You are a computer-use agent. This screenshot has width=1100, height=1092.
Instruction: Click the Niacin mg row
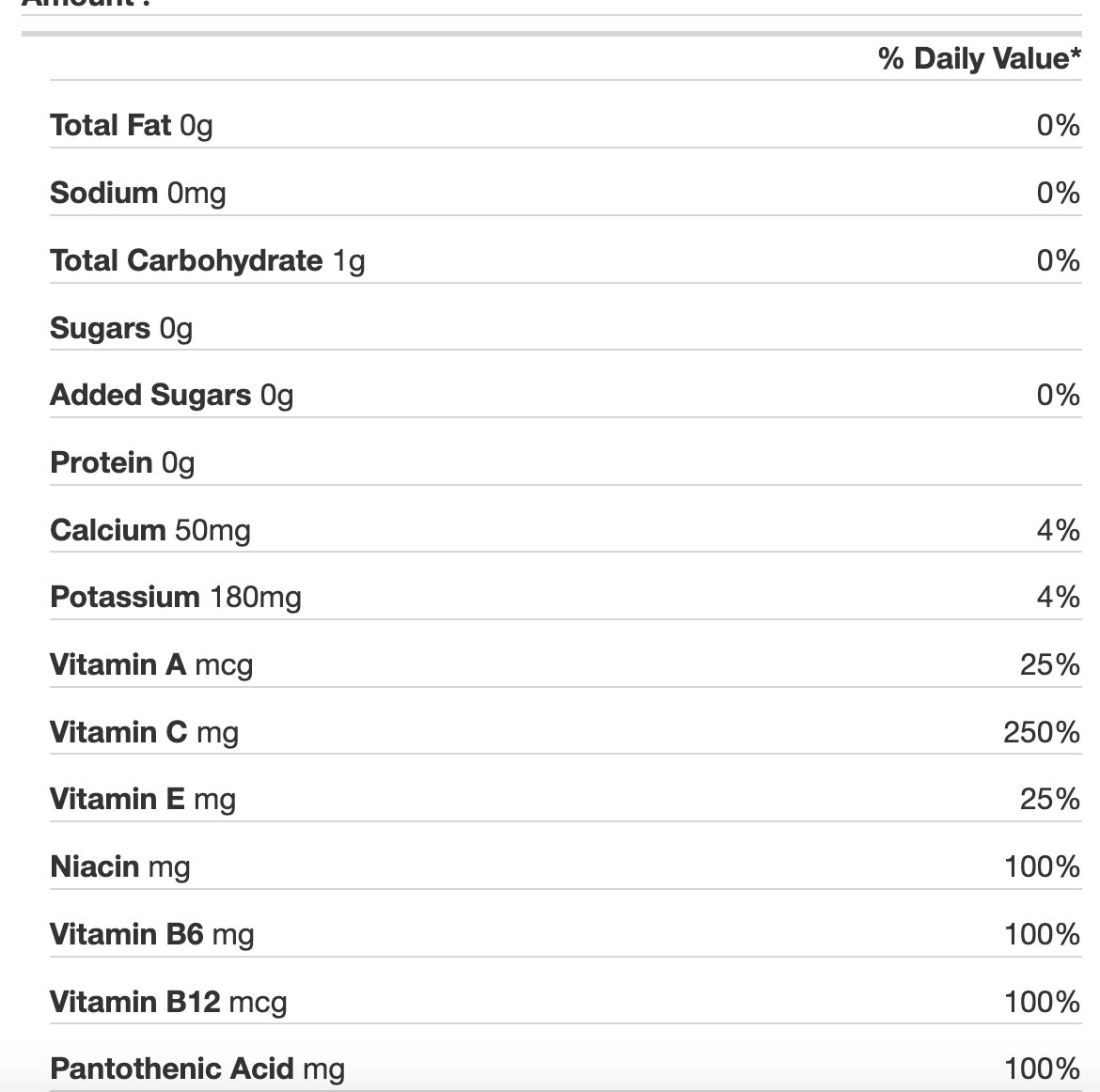pyautogui.click(x=565, y=866)
